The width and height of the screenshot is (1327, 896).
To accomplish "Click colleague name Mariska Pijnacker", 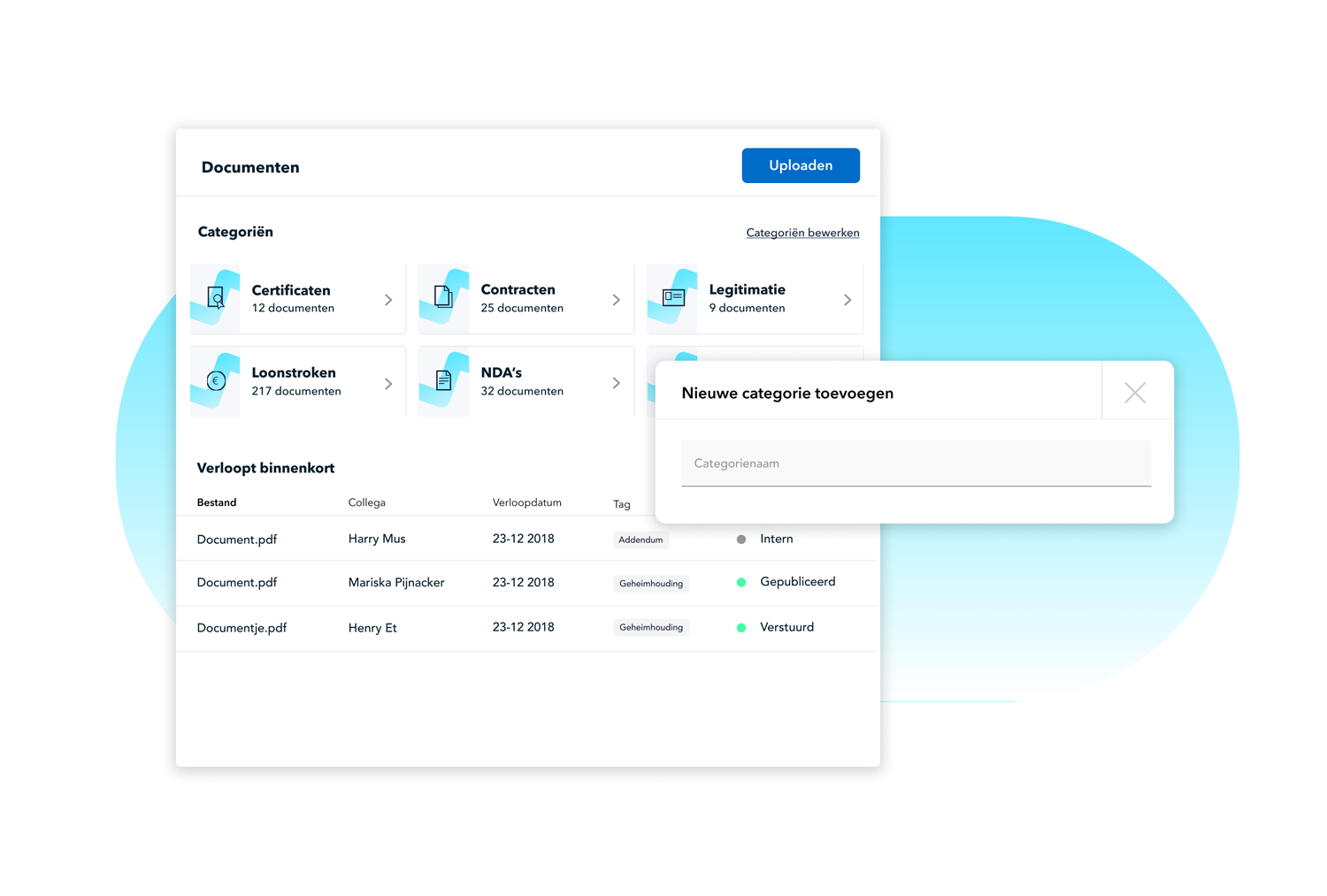I will pyautogui.click(x=396, y=582).
